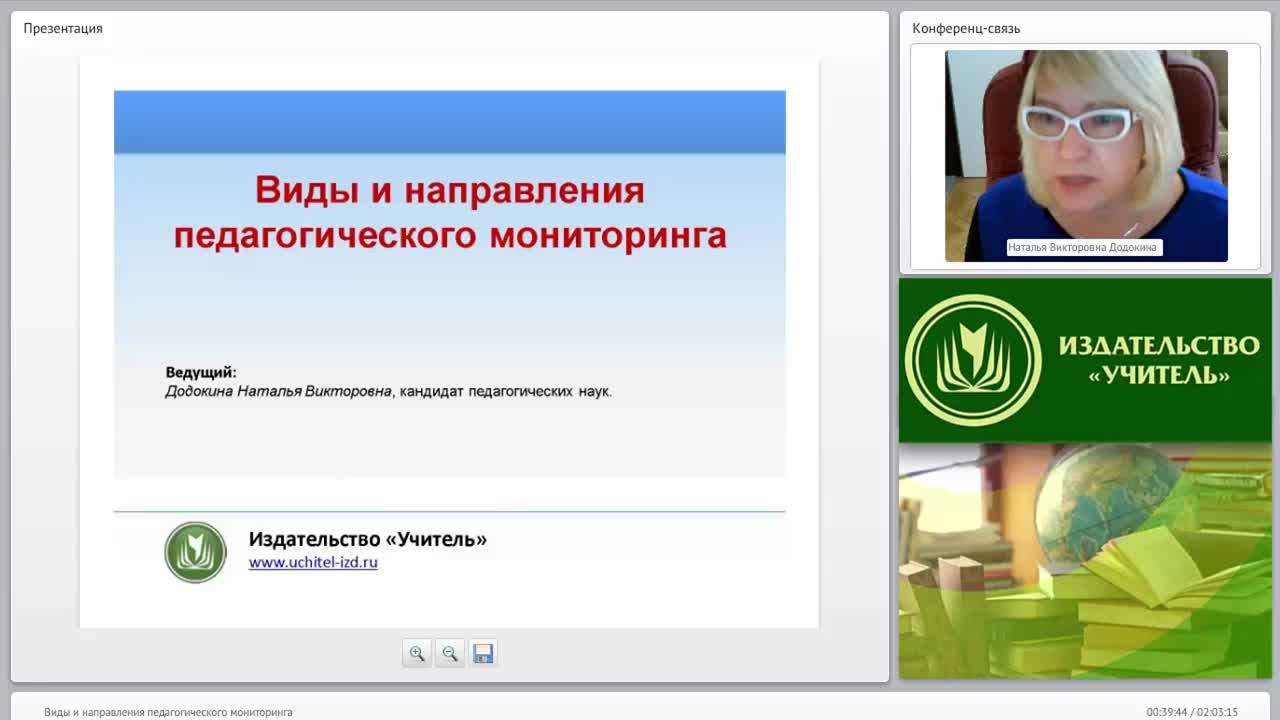Image resolution: width=1280 pixels, height=720 pixels.
Task: Zoom in on the presentation slide
Action: [417, 653]
